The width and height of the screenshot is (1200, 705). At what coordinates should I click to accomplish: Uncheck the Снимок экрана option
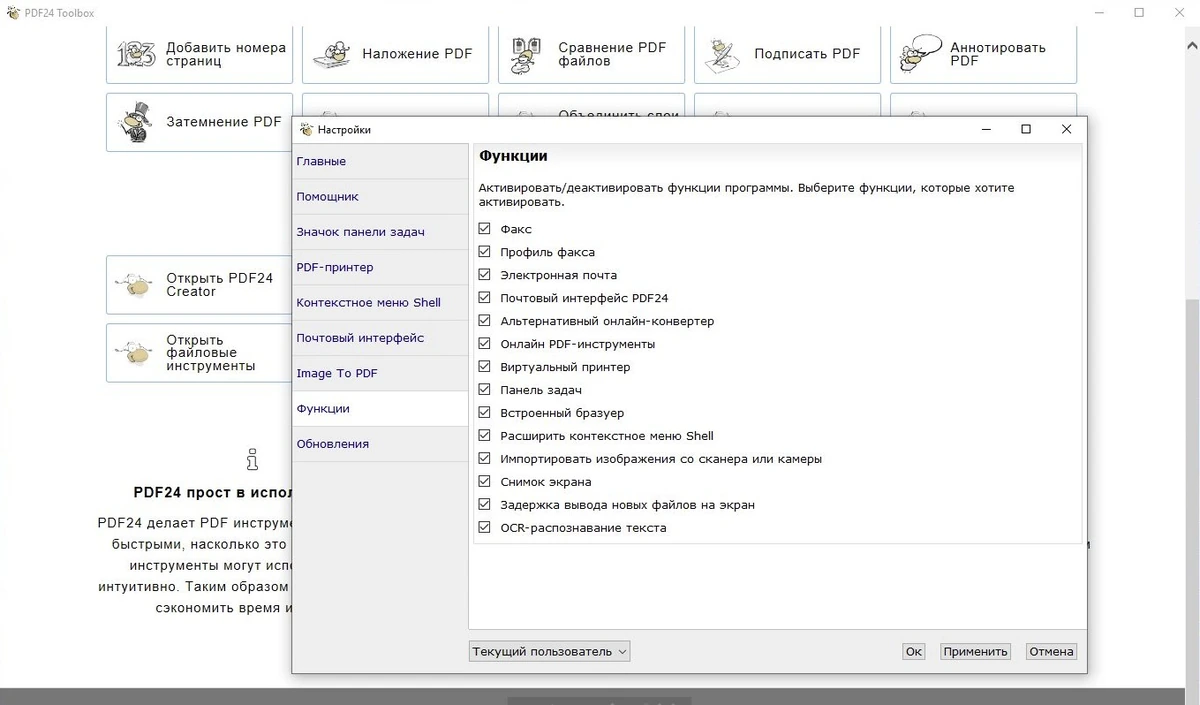click(485, 482)
